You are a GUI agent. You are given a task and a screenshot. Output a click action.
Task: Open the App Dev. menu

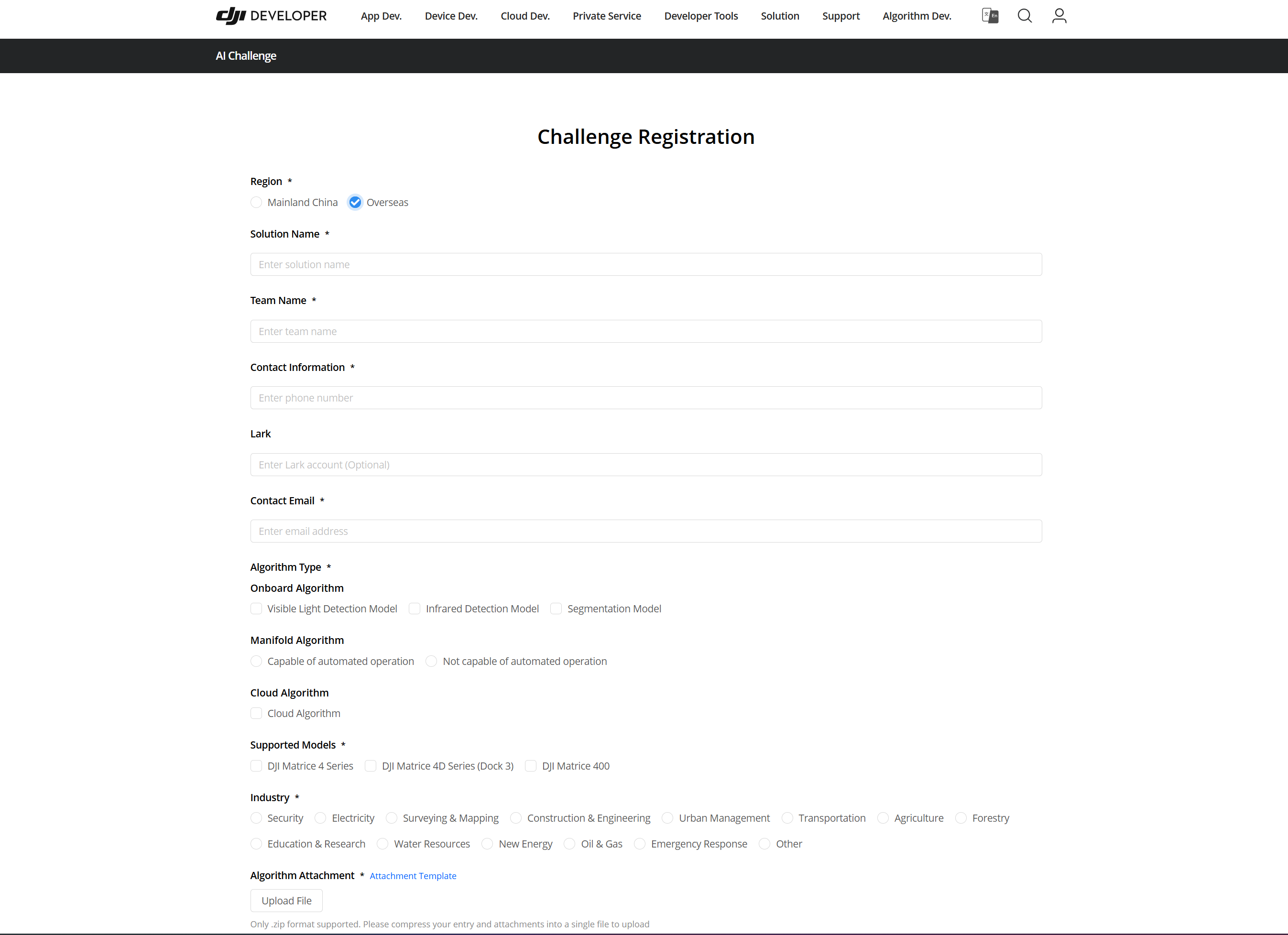click(x=381, y=16)
